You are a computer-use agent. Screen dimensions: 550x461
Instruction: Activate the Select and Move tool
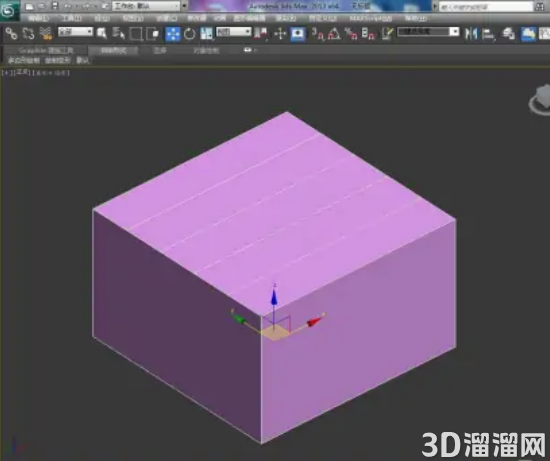pyautogui.click(x=173, y=34)
